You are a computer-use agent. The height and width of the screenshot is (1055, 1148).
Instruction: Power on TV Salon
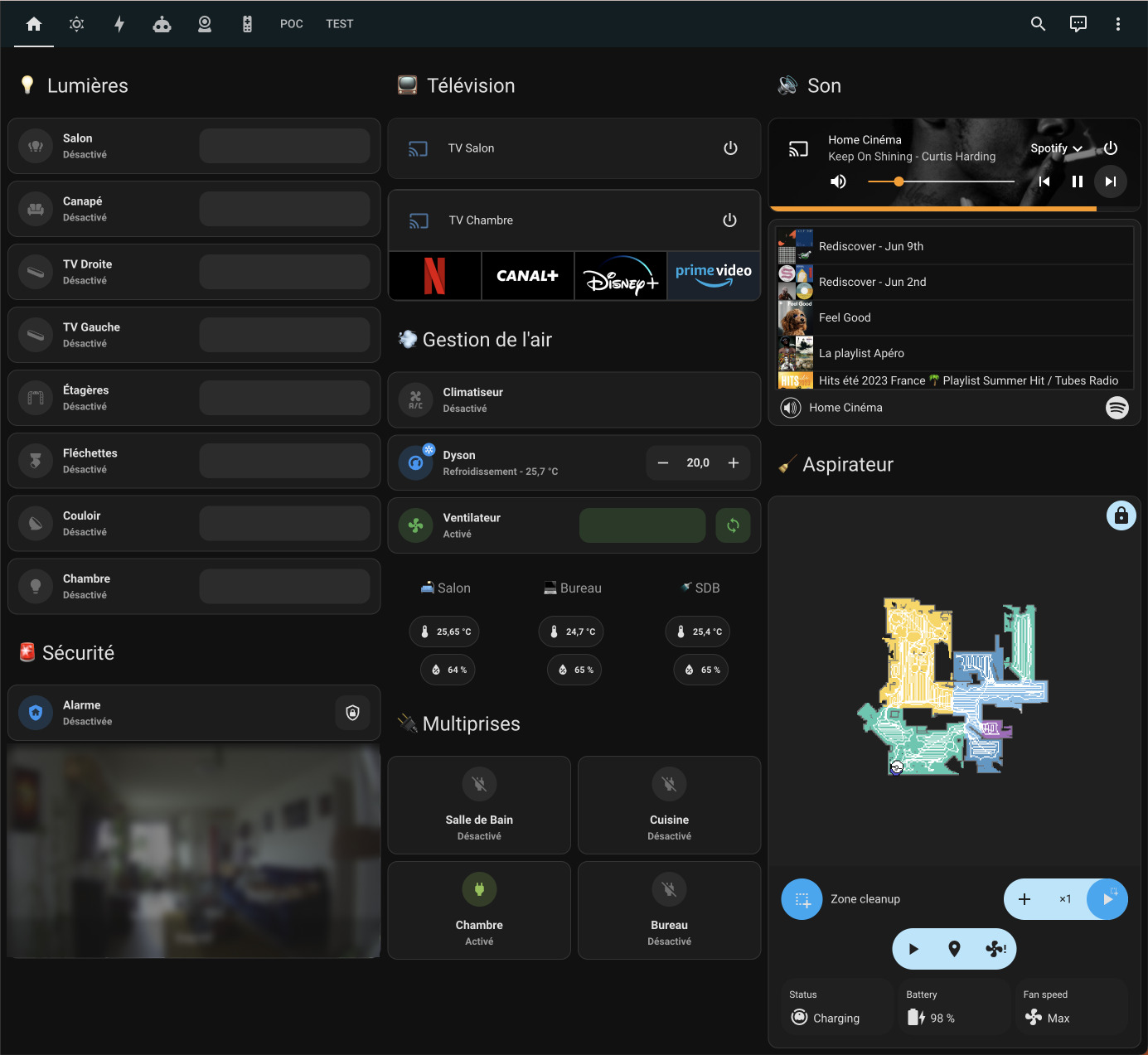pos(730,148)
